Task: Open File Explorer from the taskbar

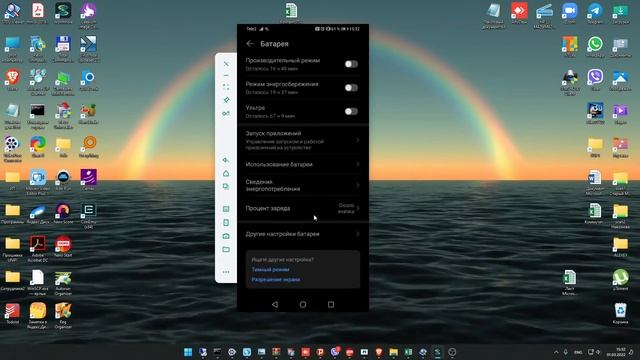Action: click(x=393, y=352)
